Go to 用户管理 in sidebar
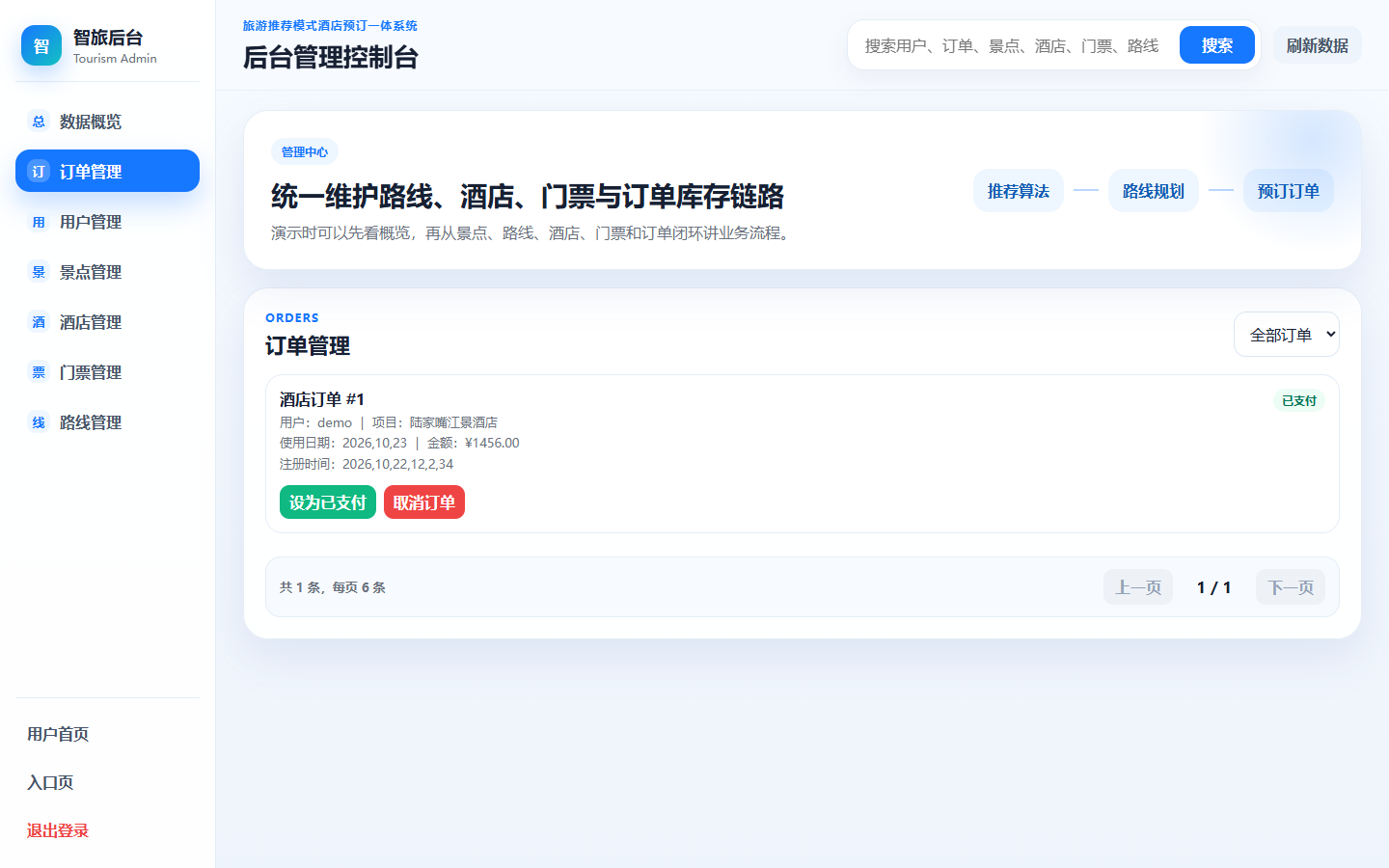Viewport: 1389px width, 868px height. [x=107, y=222]
